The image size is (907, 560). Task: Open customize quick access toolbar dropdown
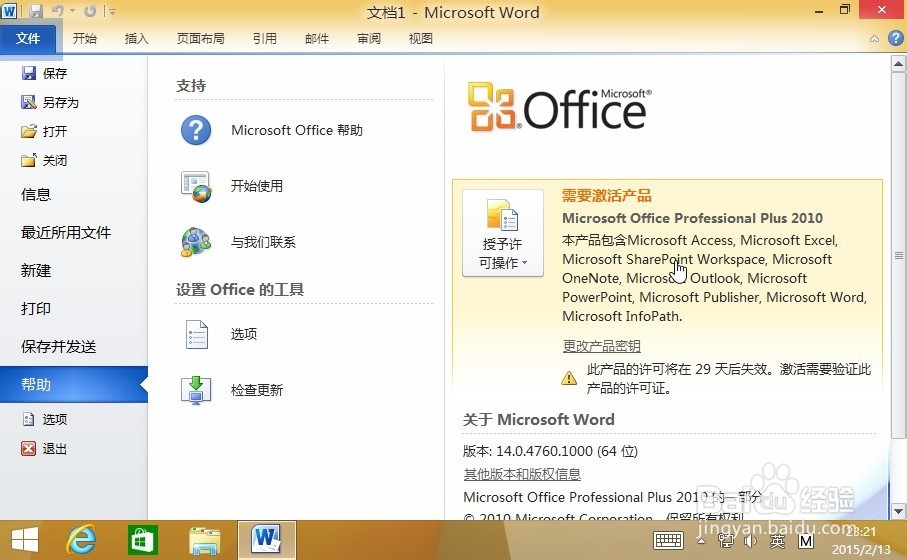pos(112,11)
